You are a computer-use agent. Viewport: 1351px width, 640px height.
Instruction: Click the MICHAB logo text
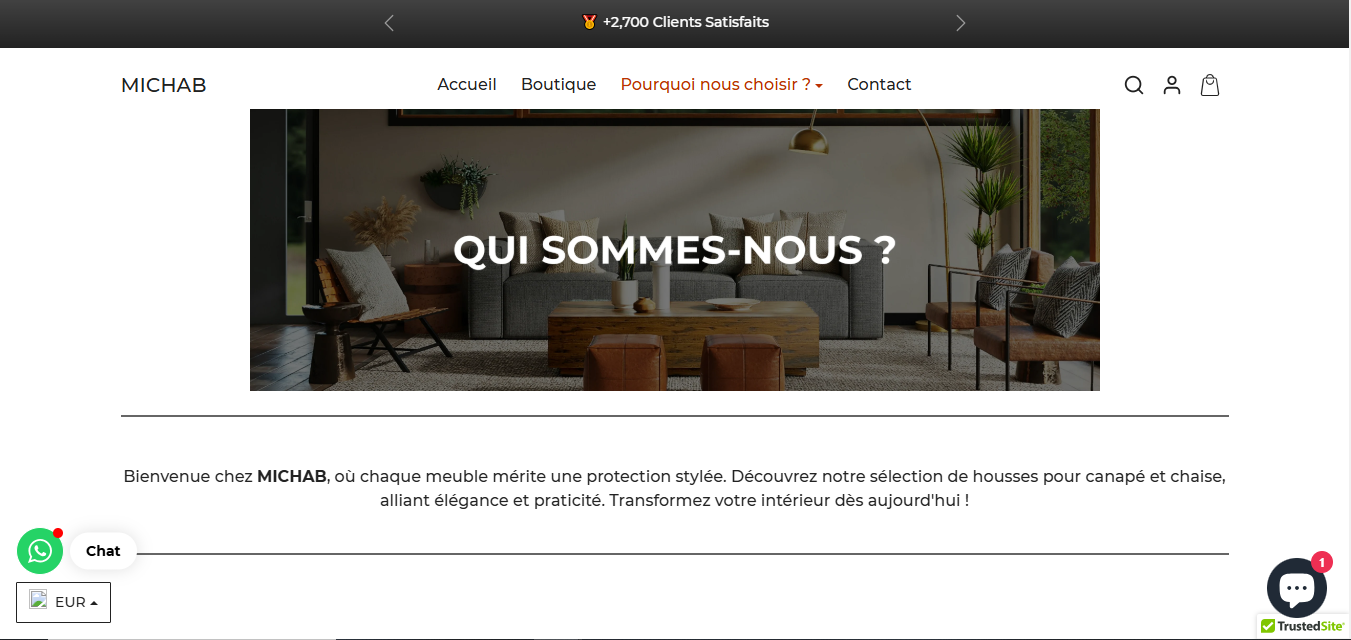pyautogui.click(x=164, y=85)
